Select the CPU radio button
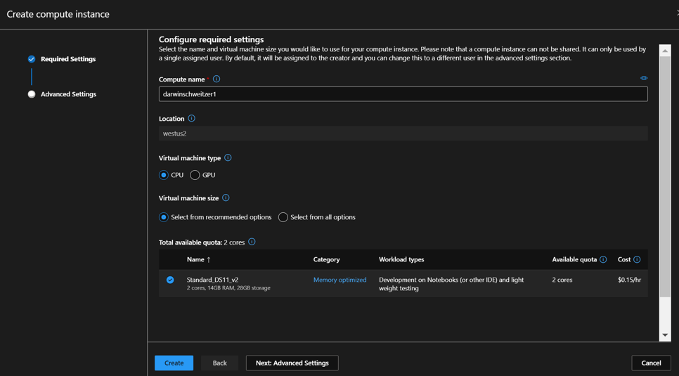679x376 pixels. point(164,175)
